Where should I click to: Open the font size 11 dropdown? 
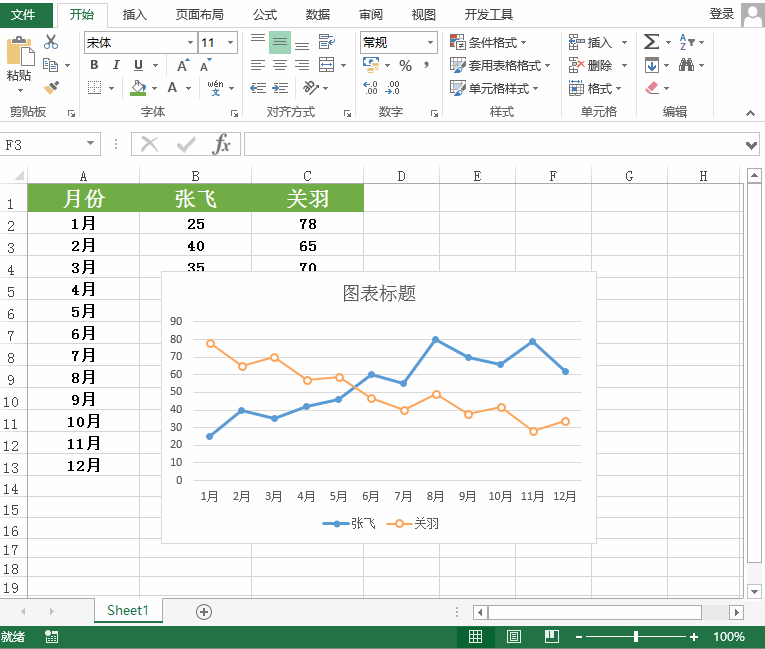[x=230, y=42]
